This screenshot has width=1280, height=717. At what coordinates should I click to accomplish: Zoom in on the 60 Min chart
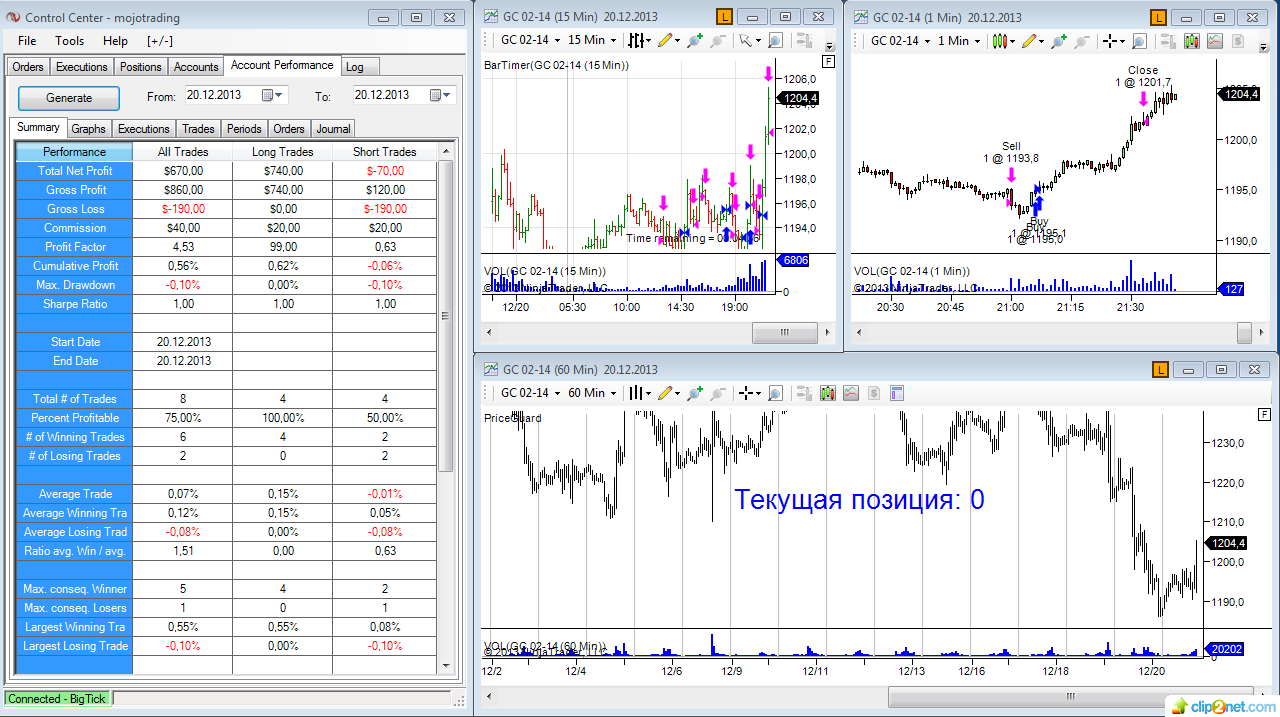(695, 393)
